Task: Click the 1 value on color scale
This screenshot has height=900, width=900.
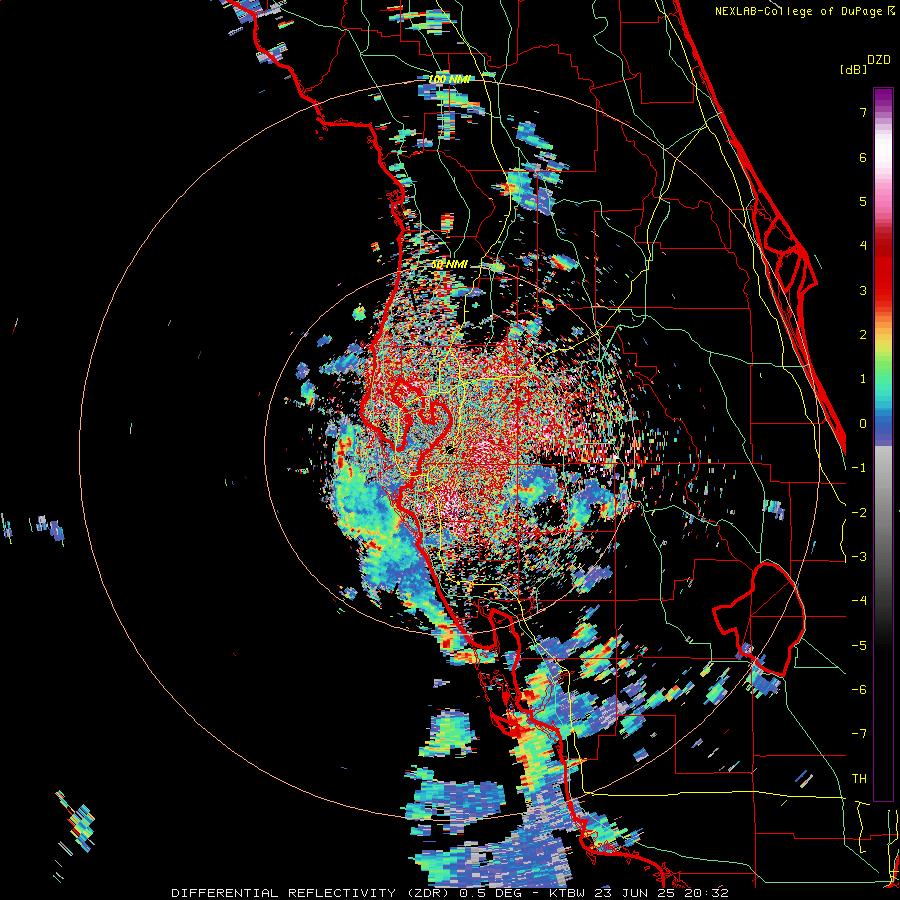Action: pos(863,379)
